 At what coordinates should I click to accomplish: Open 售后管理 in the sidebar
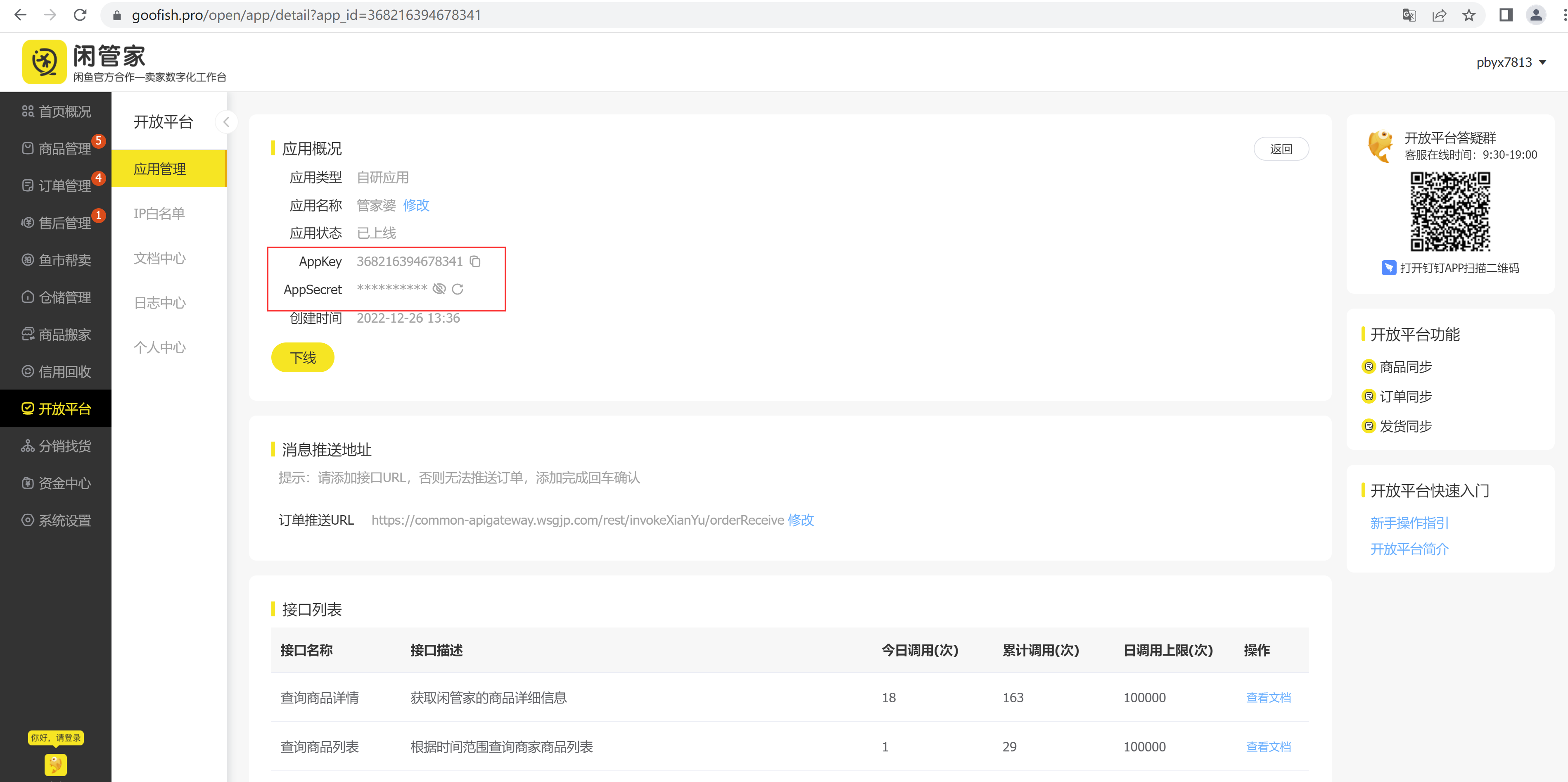pos(55,223)
